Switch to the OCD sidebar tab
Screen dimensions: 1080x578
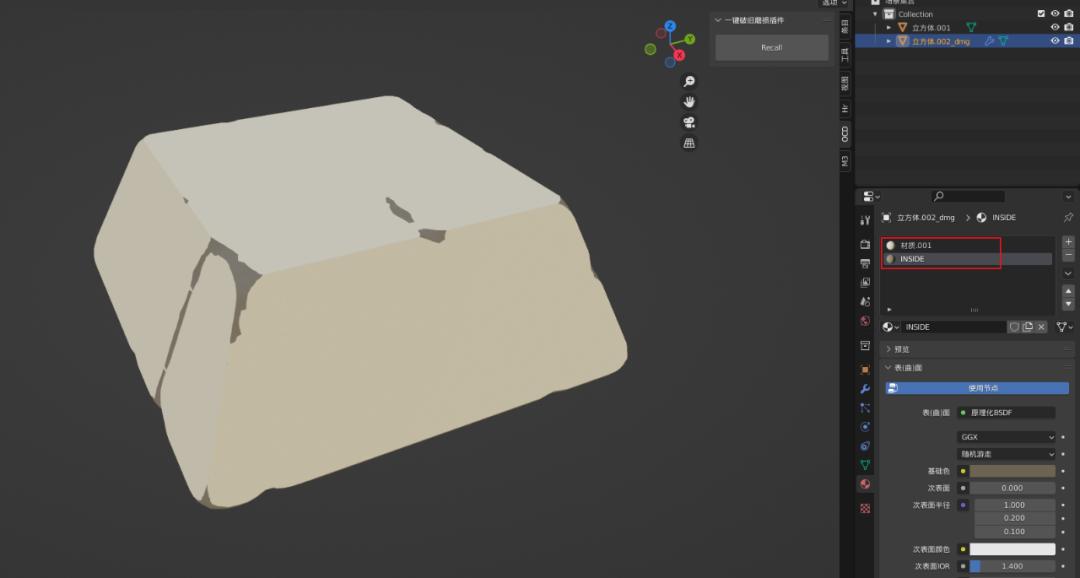point(845,134)
